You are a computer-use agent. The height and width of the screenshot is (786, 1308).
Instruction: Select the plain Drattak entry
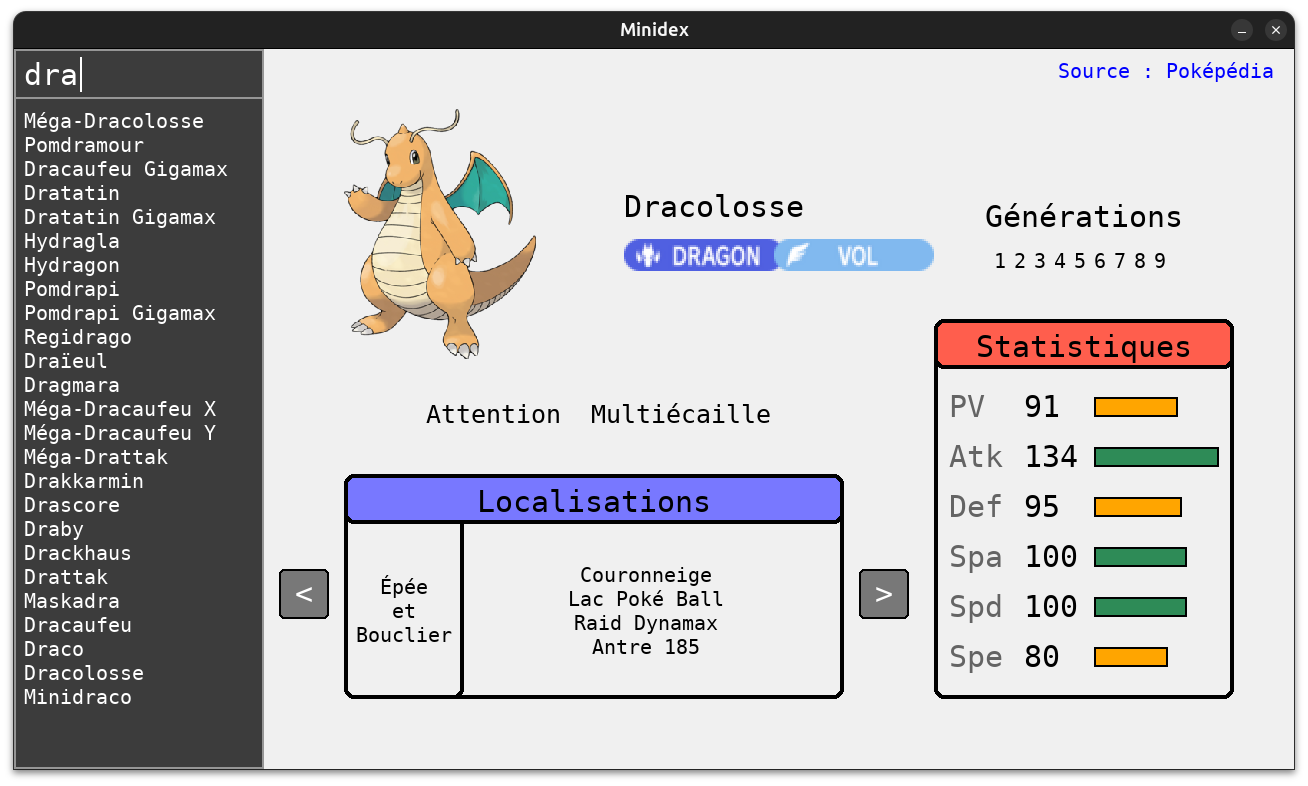[x=66, y=577]
